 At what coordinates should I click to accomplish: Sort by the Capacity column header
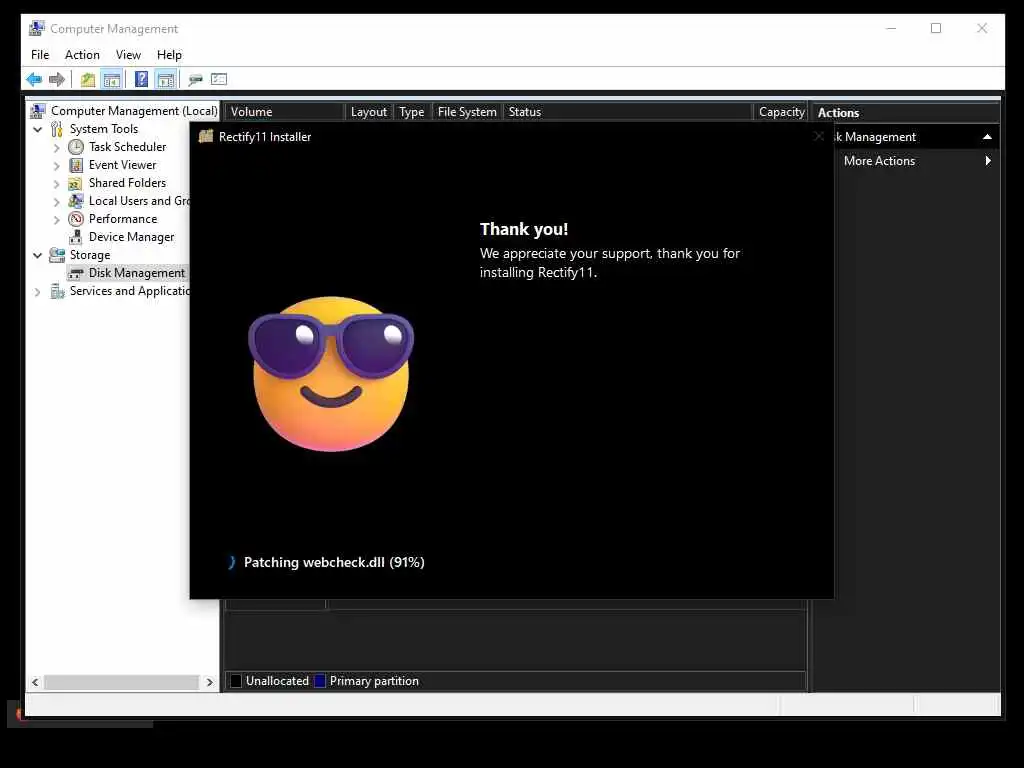pos(781,112)
